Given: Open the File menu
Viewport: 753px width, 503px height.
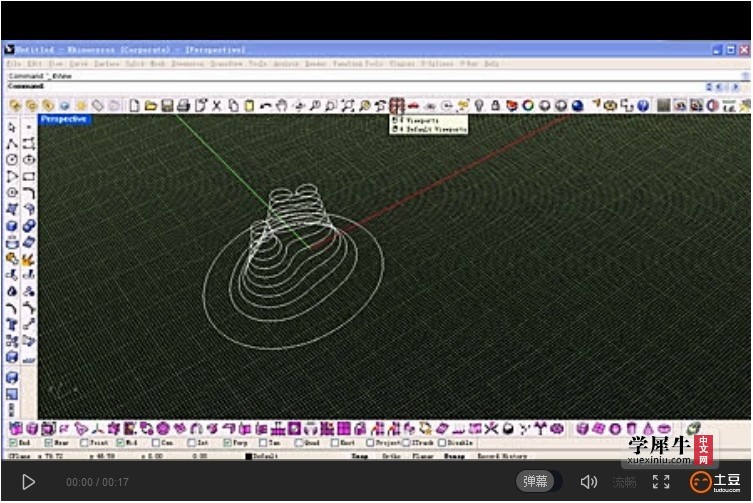Looking at the screenshot, I should 13,63.
